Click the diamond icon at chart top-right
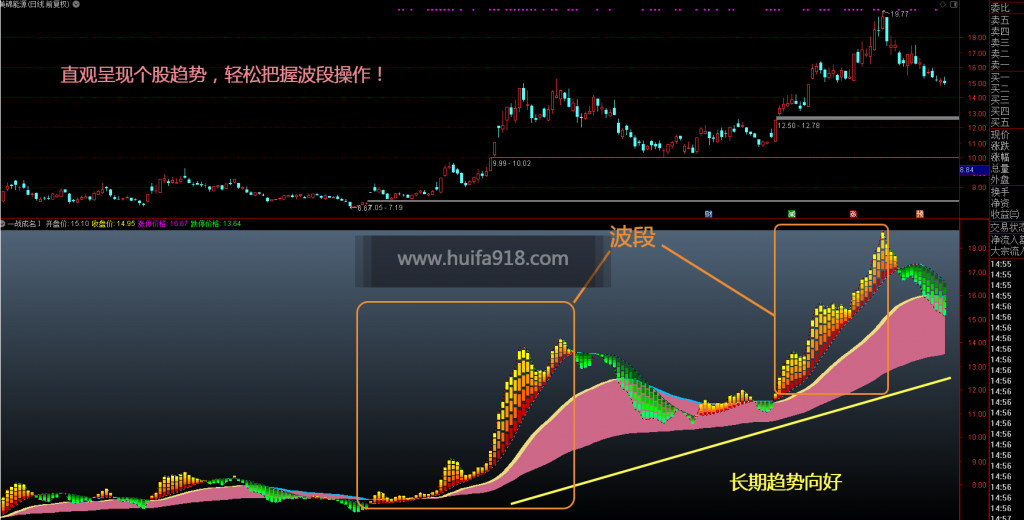Image resolution: width=1024 pixels, height=520 pixels. point(941,5)
